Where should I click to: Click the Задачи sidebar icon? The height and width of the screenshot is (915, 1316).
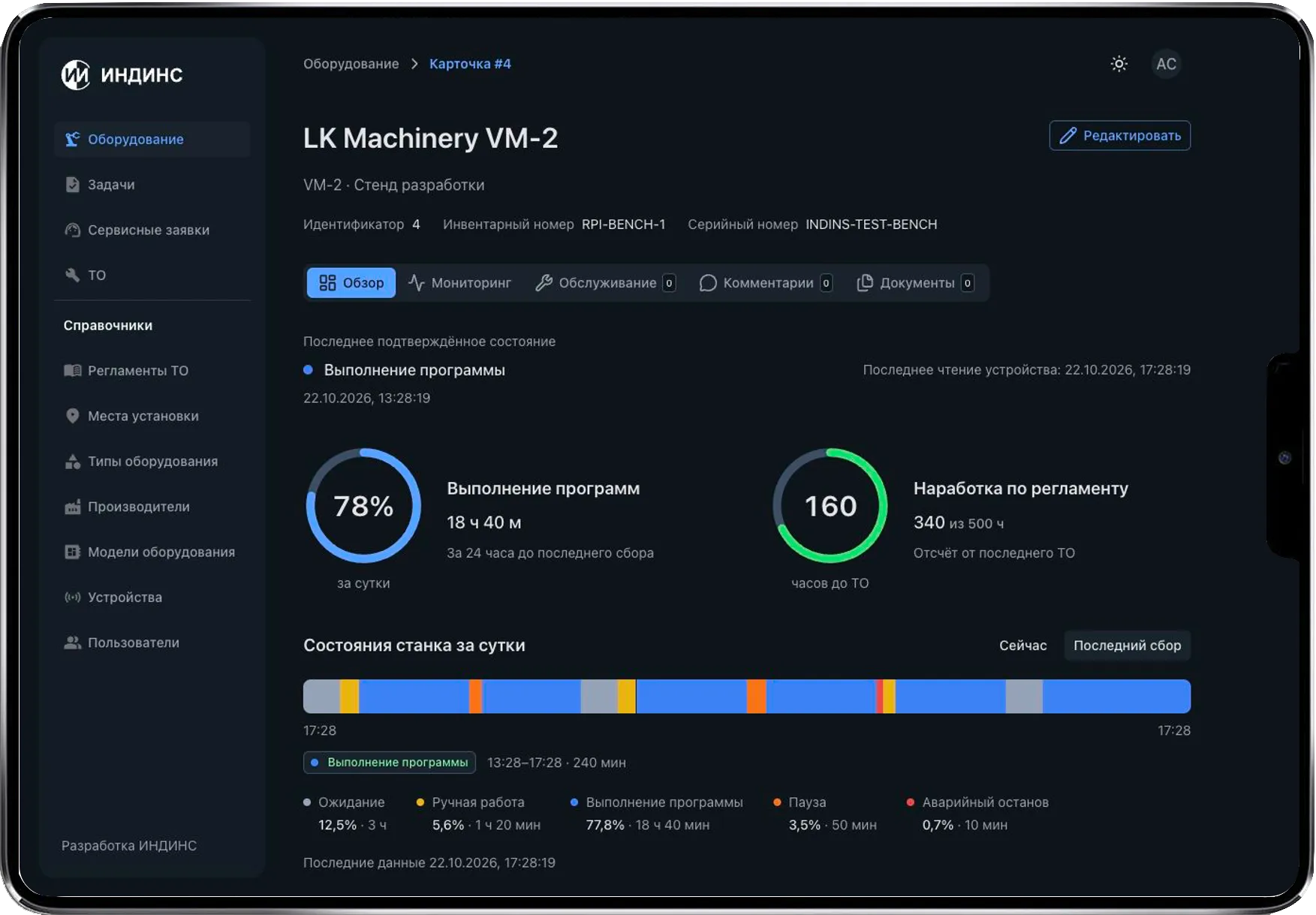(72, 185)
